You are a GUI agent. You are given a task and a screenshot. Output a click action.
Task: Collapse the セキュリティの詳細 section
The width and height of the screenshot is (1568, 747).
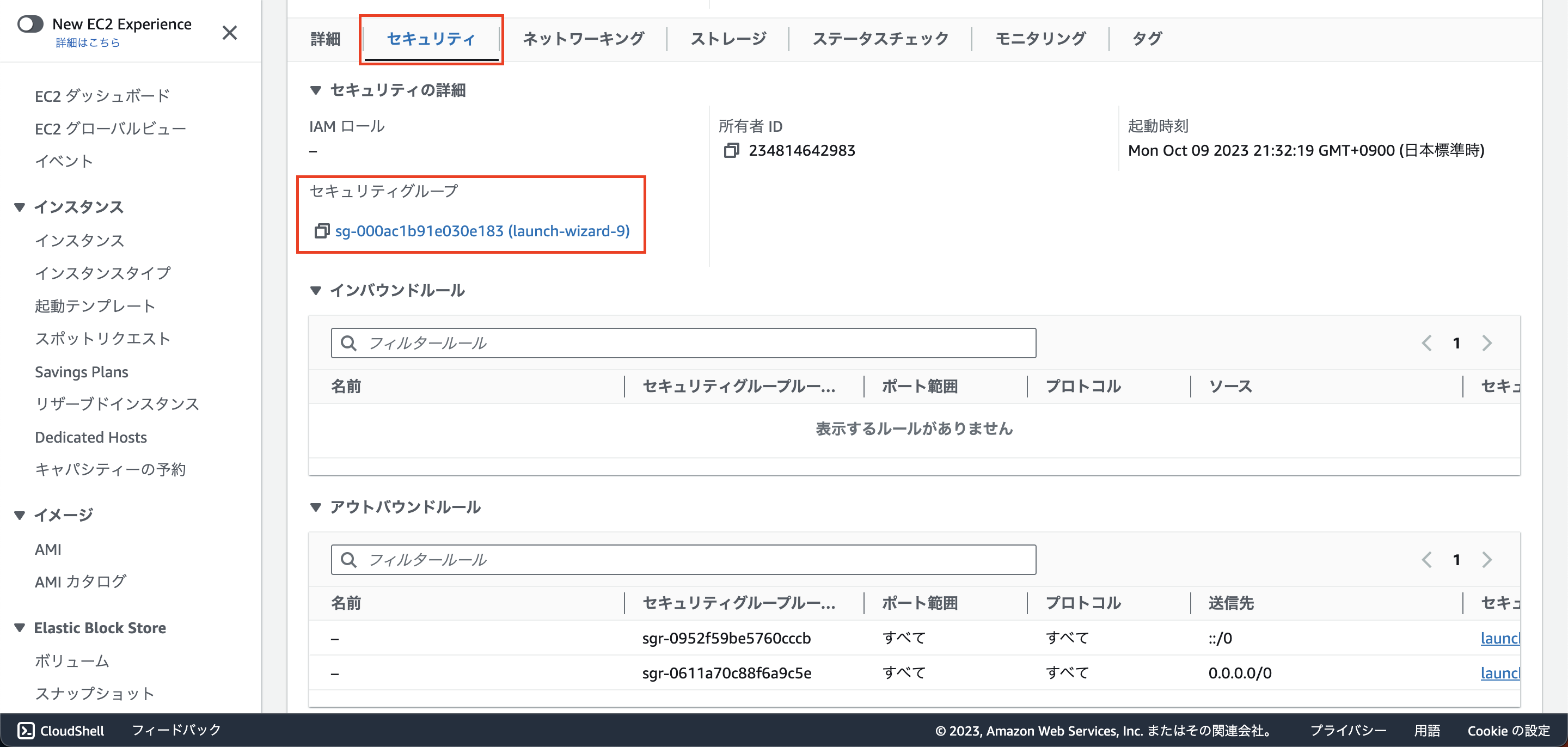point(315,91)
